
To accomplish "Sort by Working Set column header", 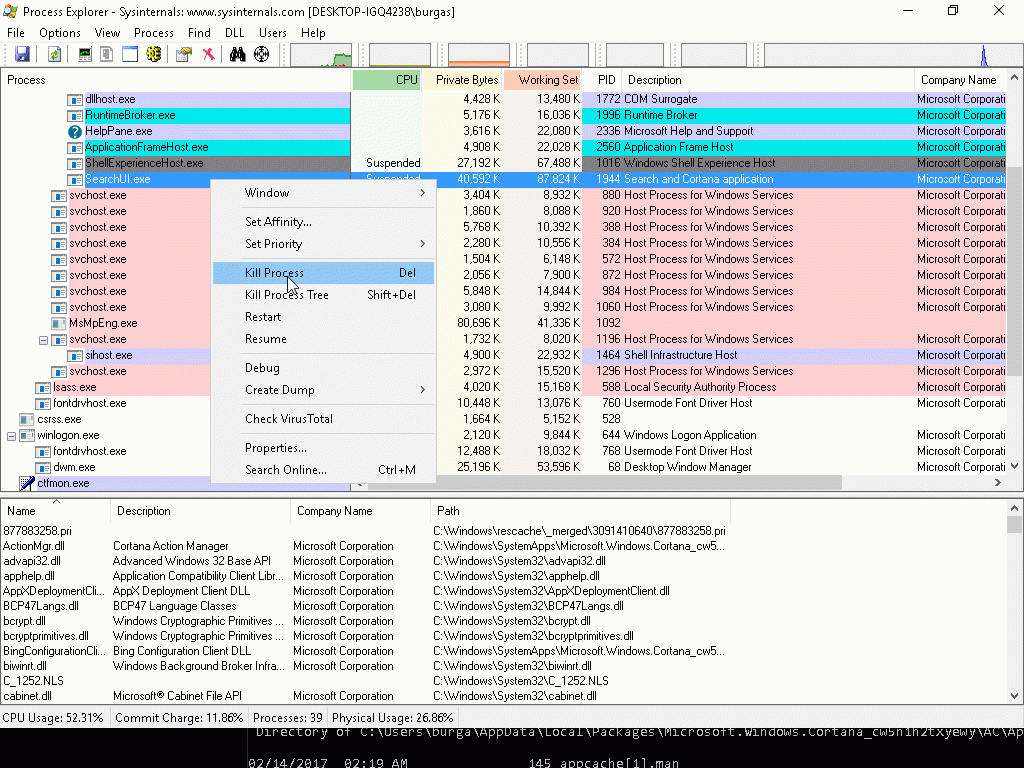I will 543,80.
